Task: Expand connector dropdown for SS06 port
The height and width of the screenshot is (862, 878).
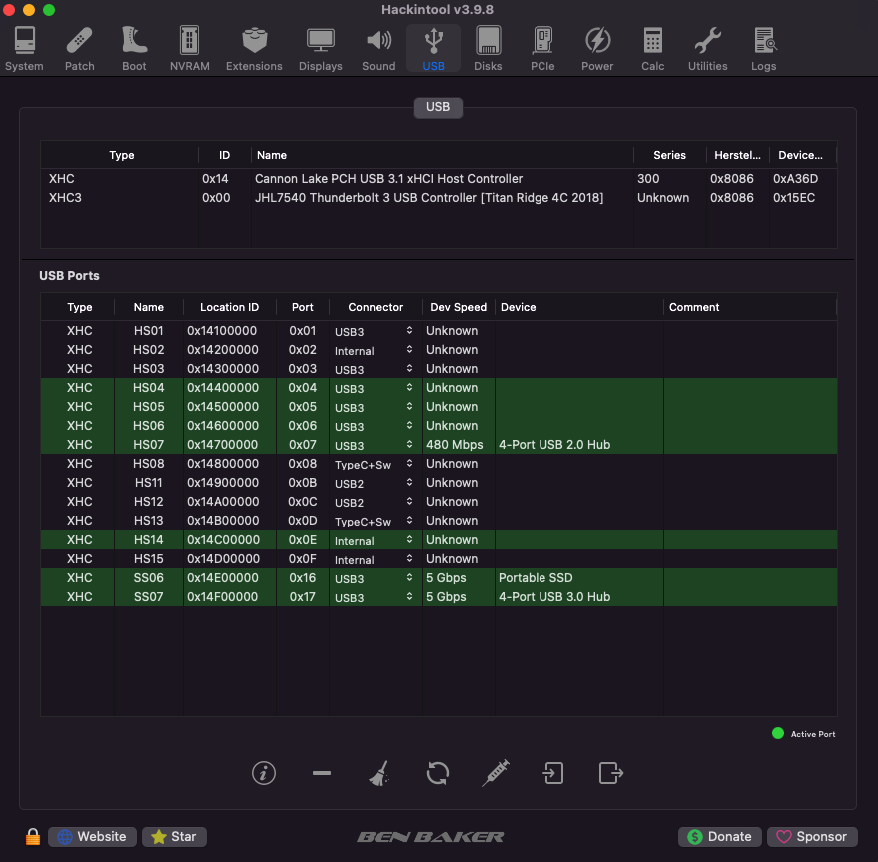Action: tap(409, 578)
